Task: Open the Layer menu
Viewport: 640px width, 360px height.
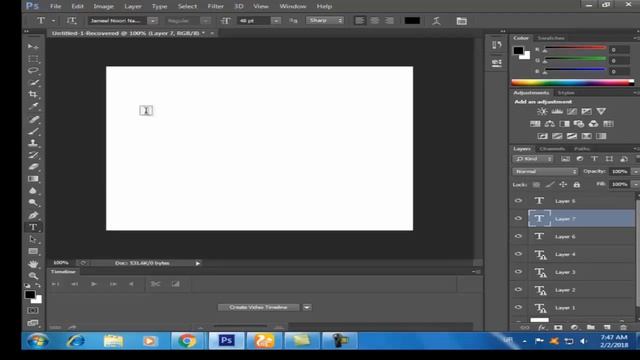Action: [x=133, y=6]
